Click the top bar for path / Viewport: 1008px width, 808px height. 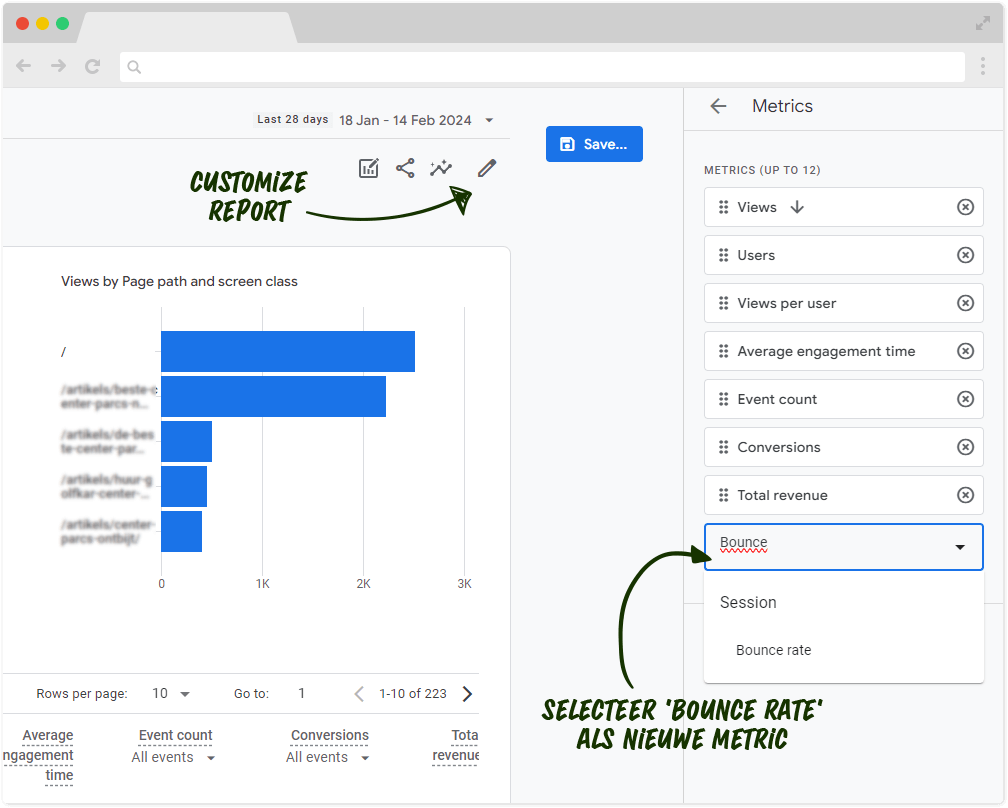click(288, 352)
